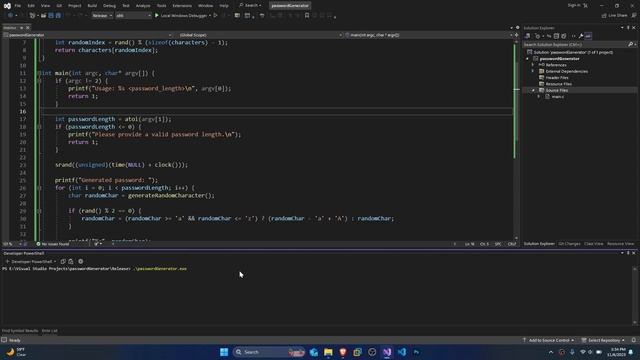Open the passwordGenerator project scope dropdown
The width and height of the screenshot is (640, 360).
(x=87, y=35)
